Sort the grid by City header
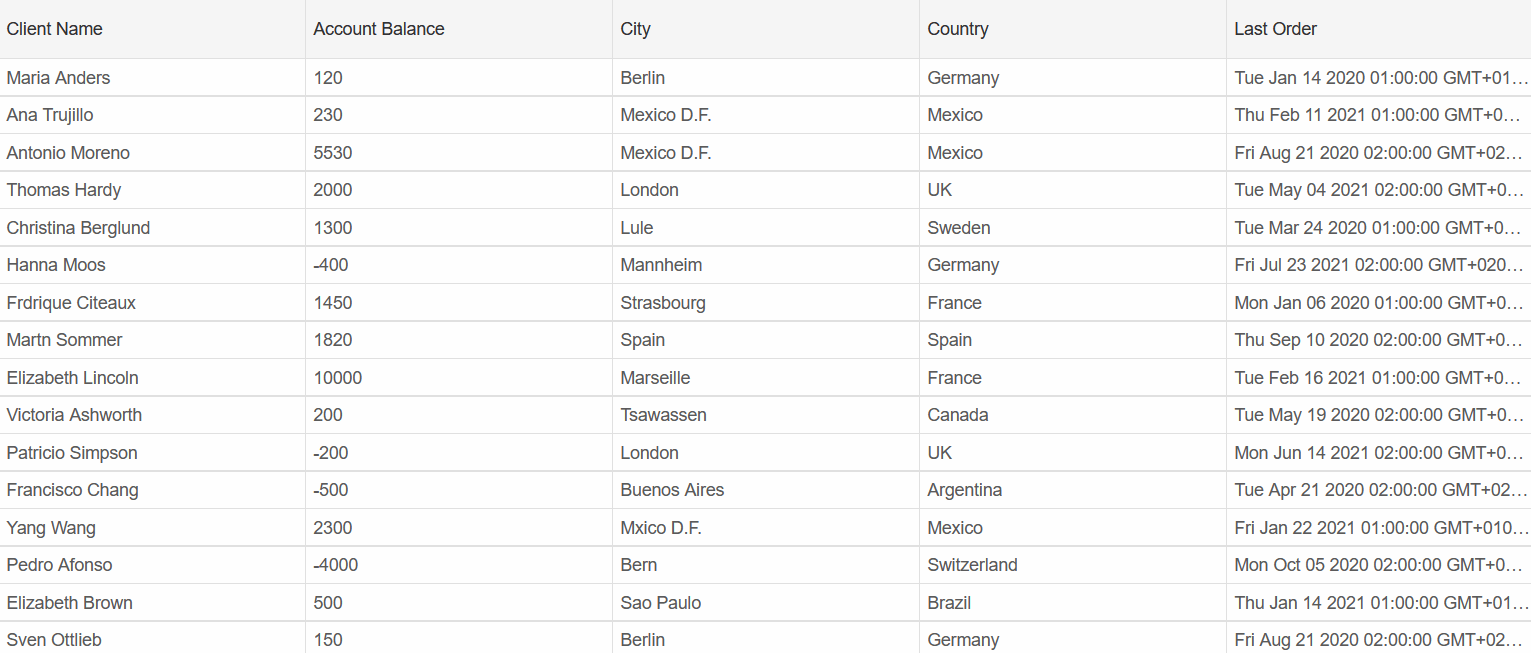The width and height of the screenshot is (1531, 653). pos(635,29)
